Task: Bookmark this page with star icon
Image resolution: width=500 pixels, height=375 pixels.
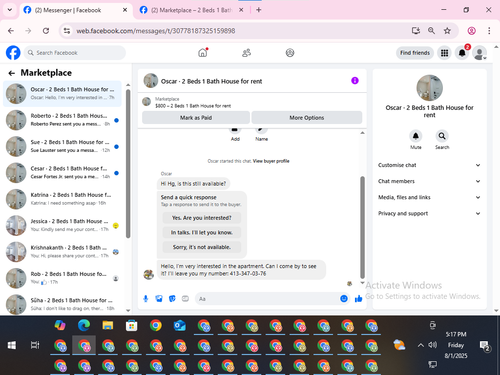Action: 447,31
